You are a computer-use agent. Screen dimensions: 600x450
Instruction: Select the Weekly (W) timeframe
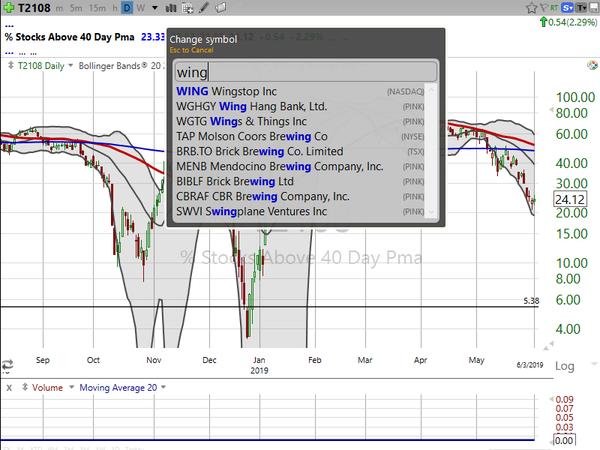point(141,8)
